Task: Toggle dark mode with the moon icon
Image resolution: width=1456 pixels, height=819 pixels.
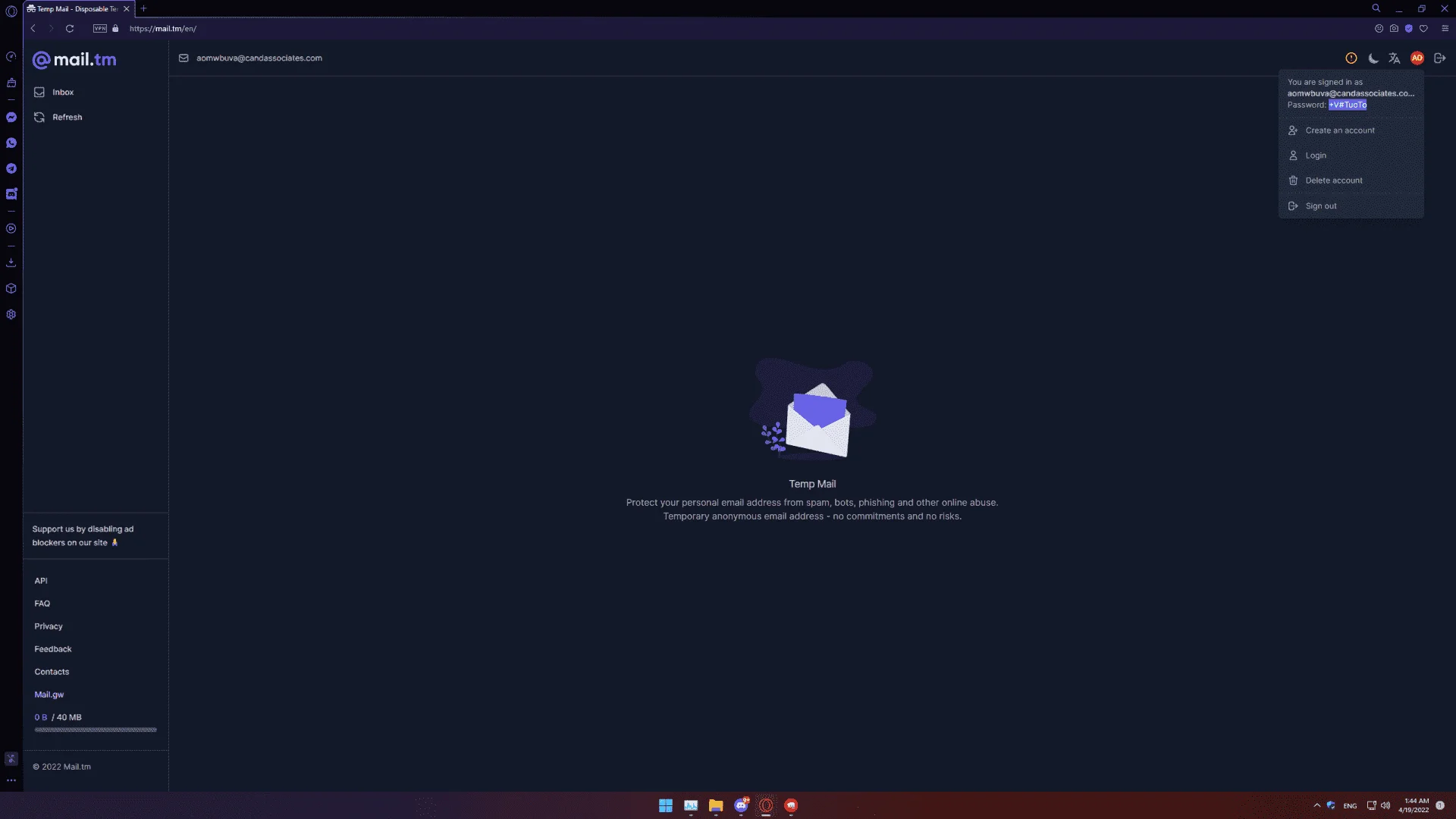Action: [x=1373, y=58]
